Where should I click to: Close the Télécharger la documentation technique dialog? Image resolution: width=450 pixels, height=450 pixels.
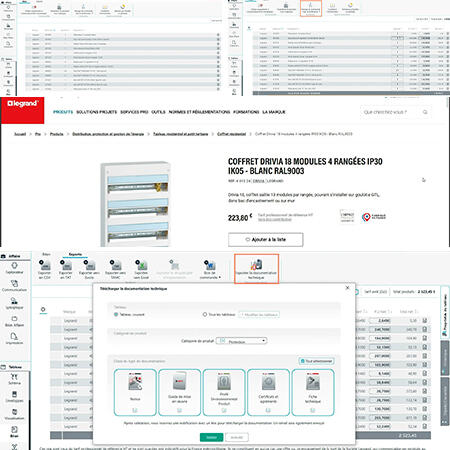[x=348, y=288]
